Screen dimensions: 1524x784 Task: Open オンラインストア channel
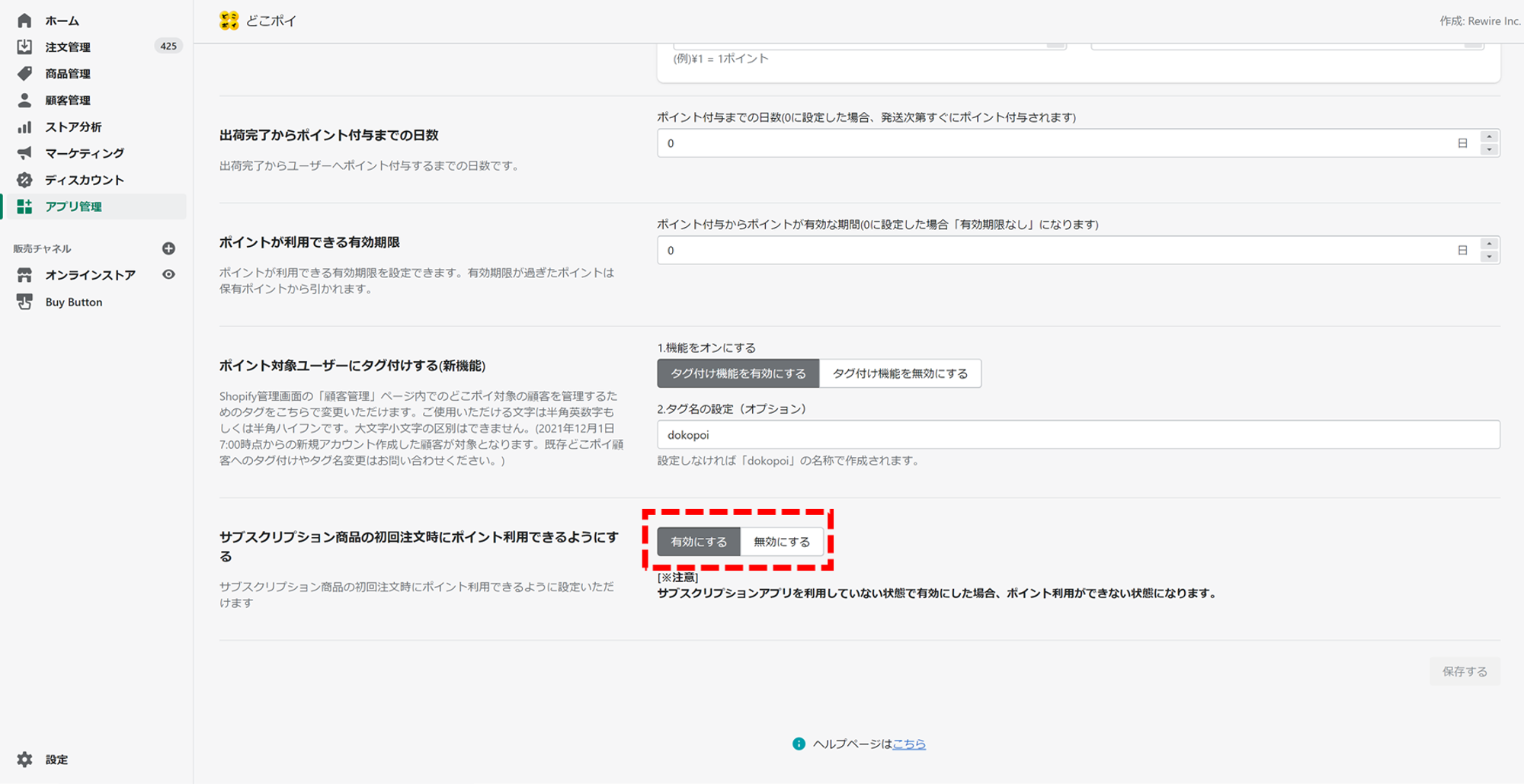[x=90, y=275]
